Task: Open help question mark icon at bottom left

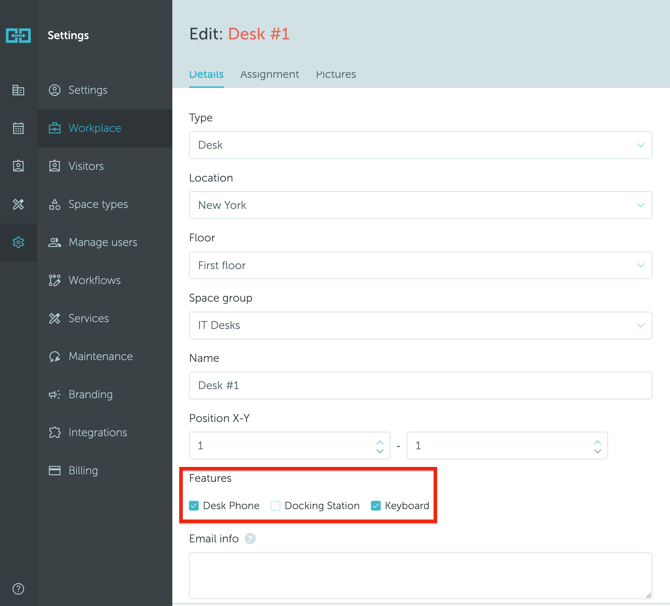Action: click(x=18, y=589)
